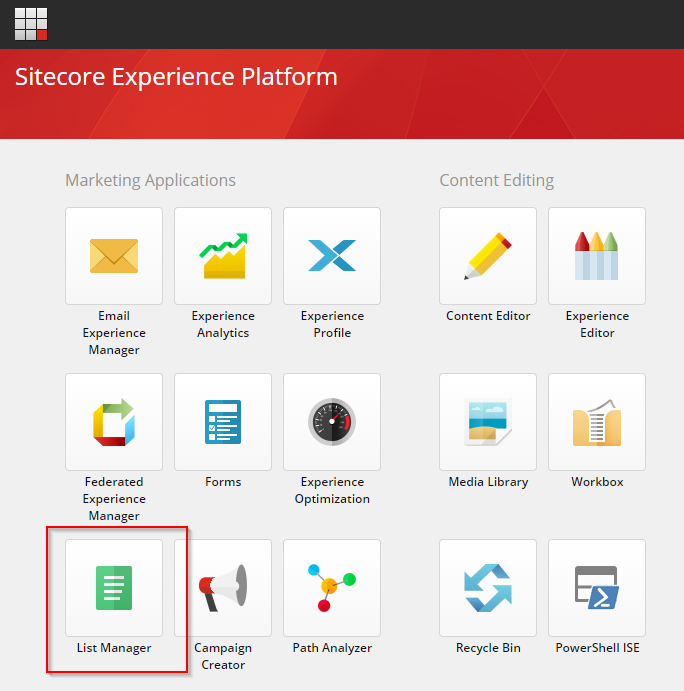The width and height of the screenshot is (684, 691).
Task: Open the Workbox folder tile
Action: [597, 422]
